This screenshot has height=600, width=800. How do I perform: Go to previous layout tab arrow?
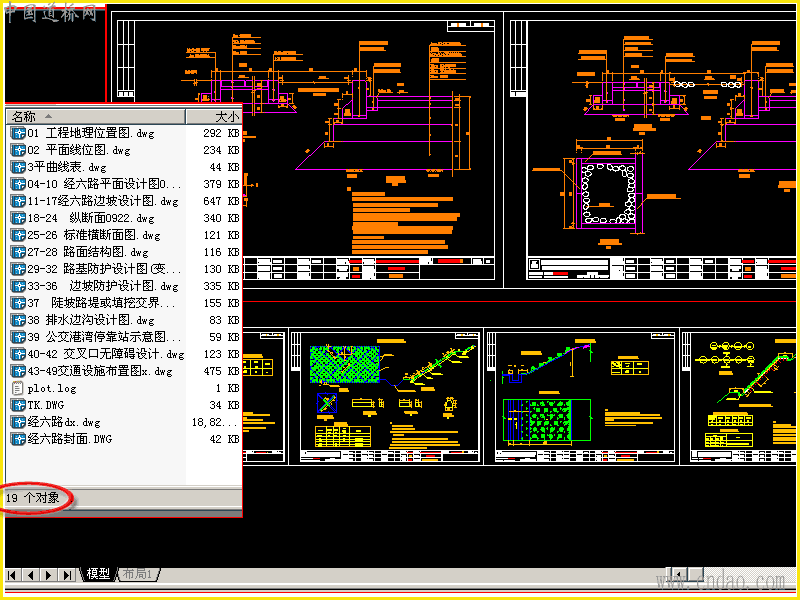[x=30, y=575]
